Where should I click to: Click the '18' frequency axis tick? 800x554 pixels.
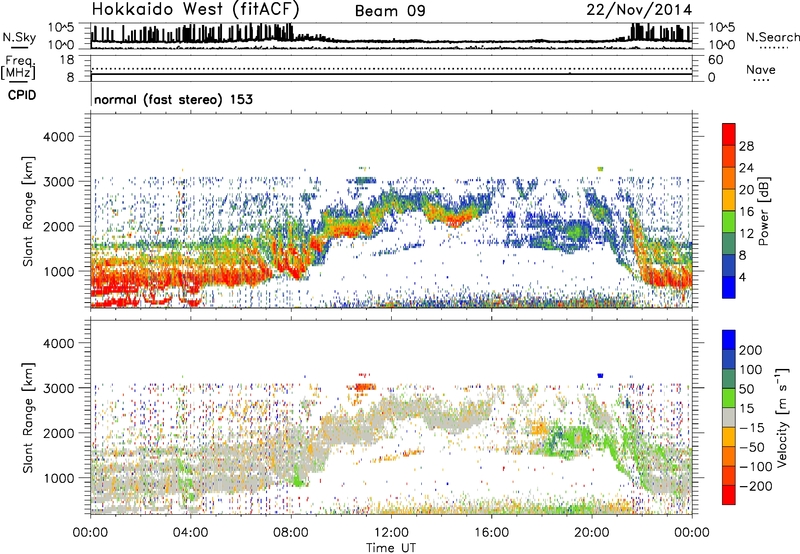(x=67, y=60)
